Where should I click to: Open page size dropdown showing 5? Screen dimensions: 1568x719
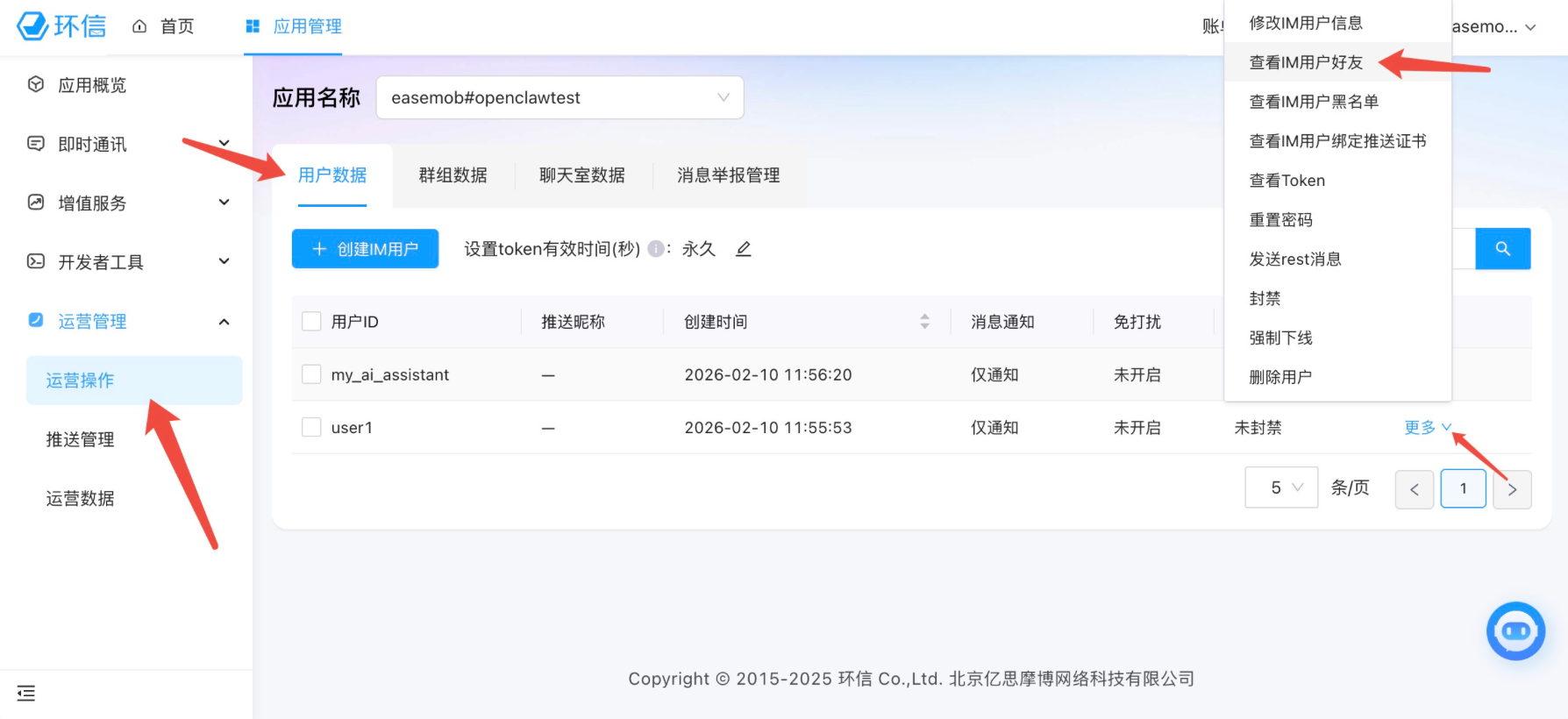click(1281, 488)
